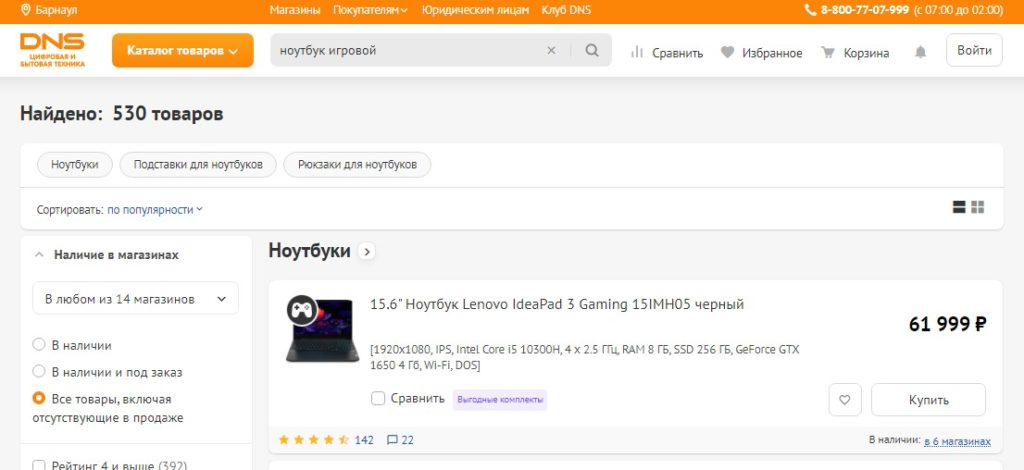Click the search magnifier icon
Screen dimensions: 1024x470
(x=592, y=51)
